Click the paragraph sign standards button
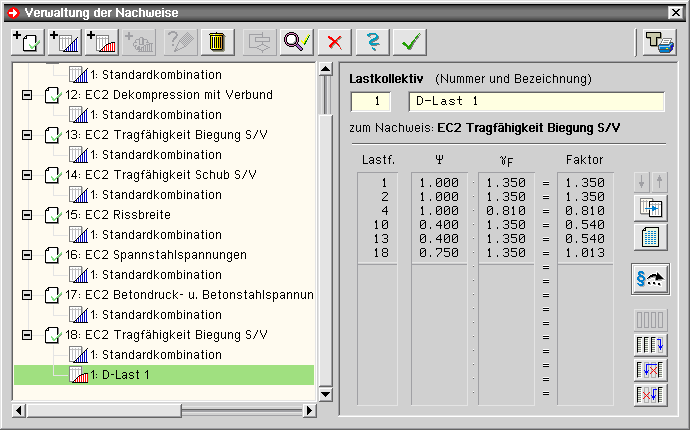The height and width of the screenshot is (430, 690). (650, 282)
